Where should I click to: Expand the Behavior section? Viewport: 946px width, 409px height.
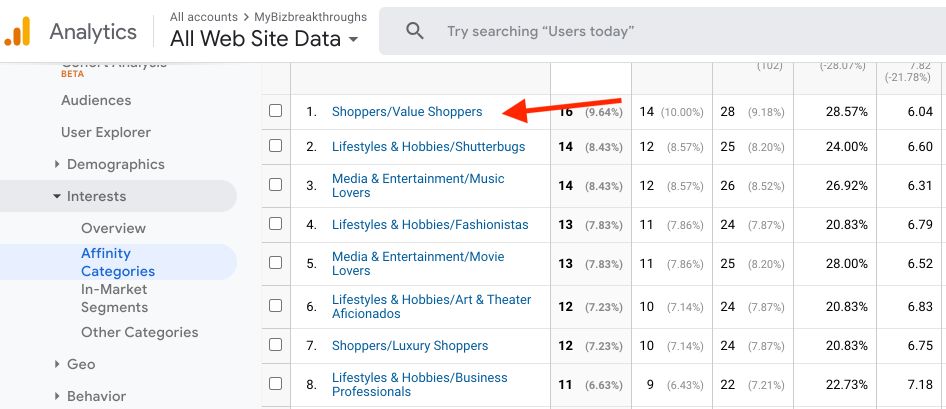57,396
